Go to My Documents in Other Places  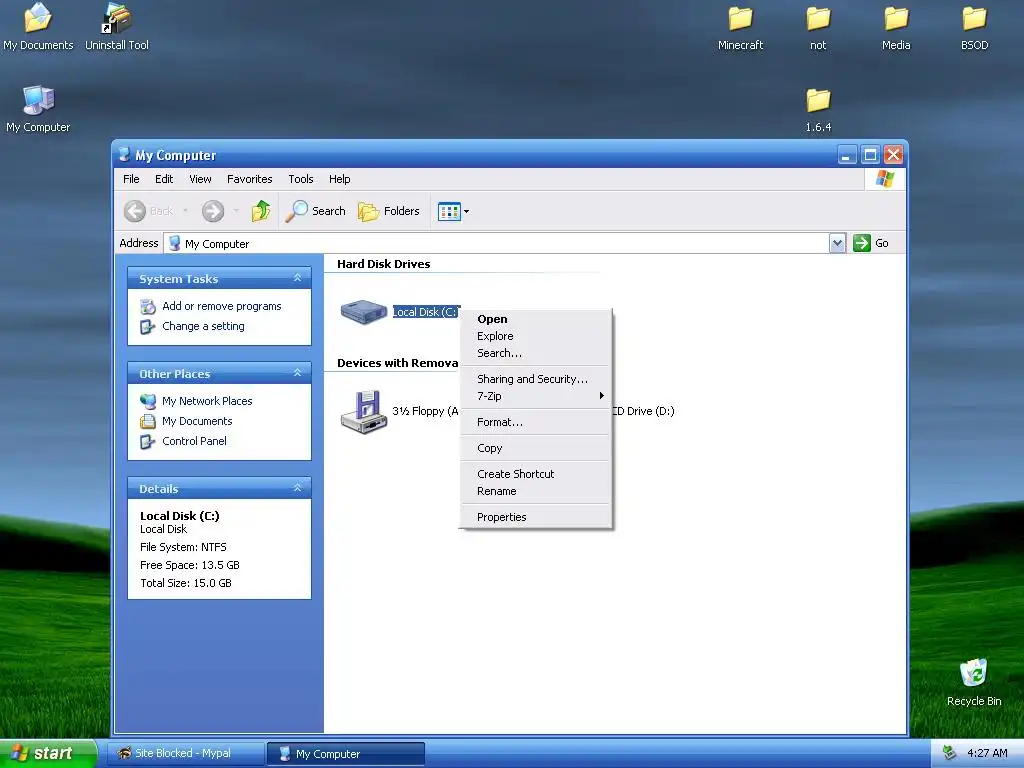point(197,421)
